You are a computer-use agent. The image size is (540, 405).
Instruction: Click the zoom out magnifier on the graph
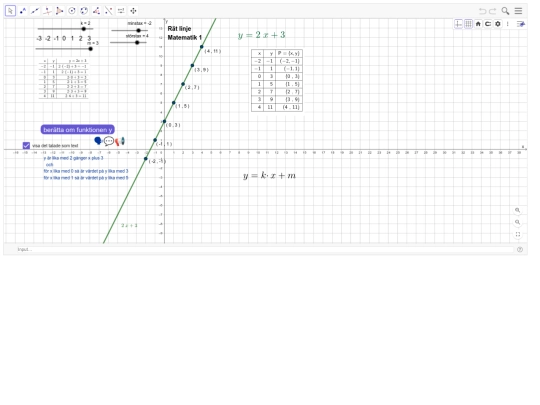coord(518,222)
